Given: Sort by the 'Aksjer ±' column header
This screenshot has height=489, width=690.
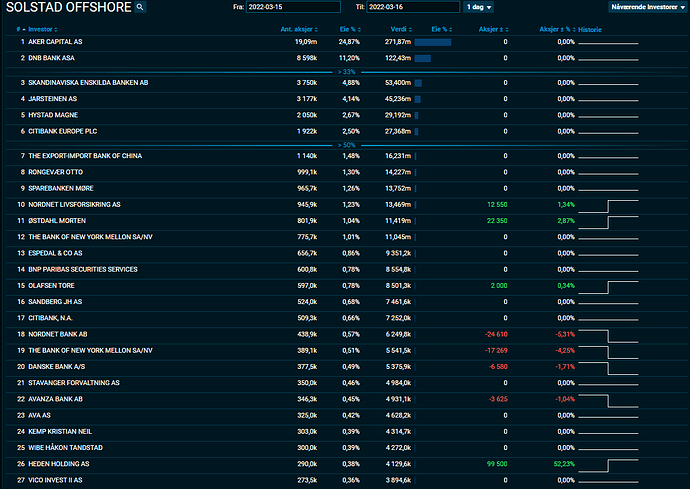Looking at the screenshot, I should [x=493, y=29].
